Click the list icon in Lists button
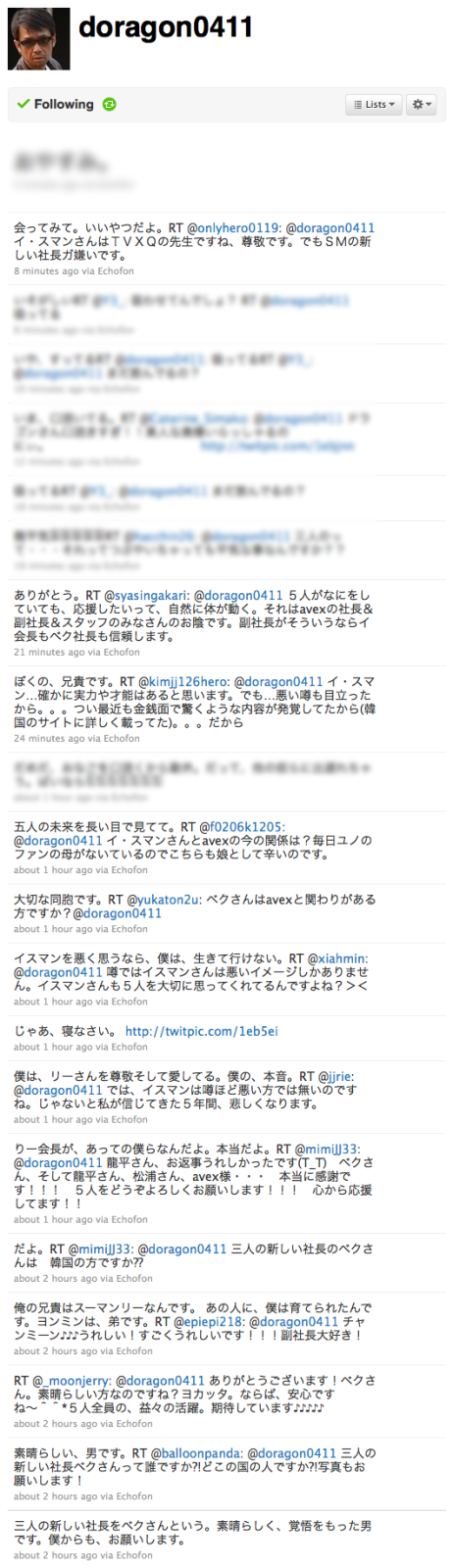453x1568 pixels. click(358, 104)
